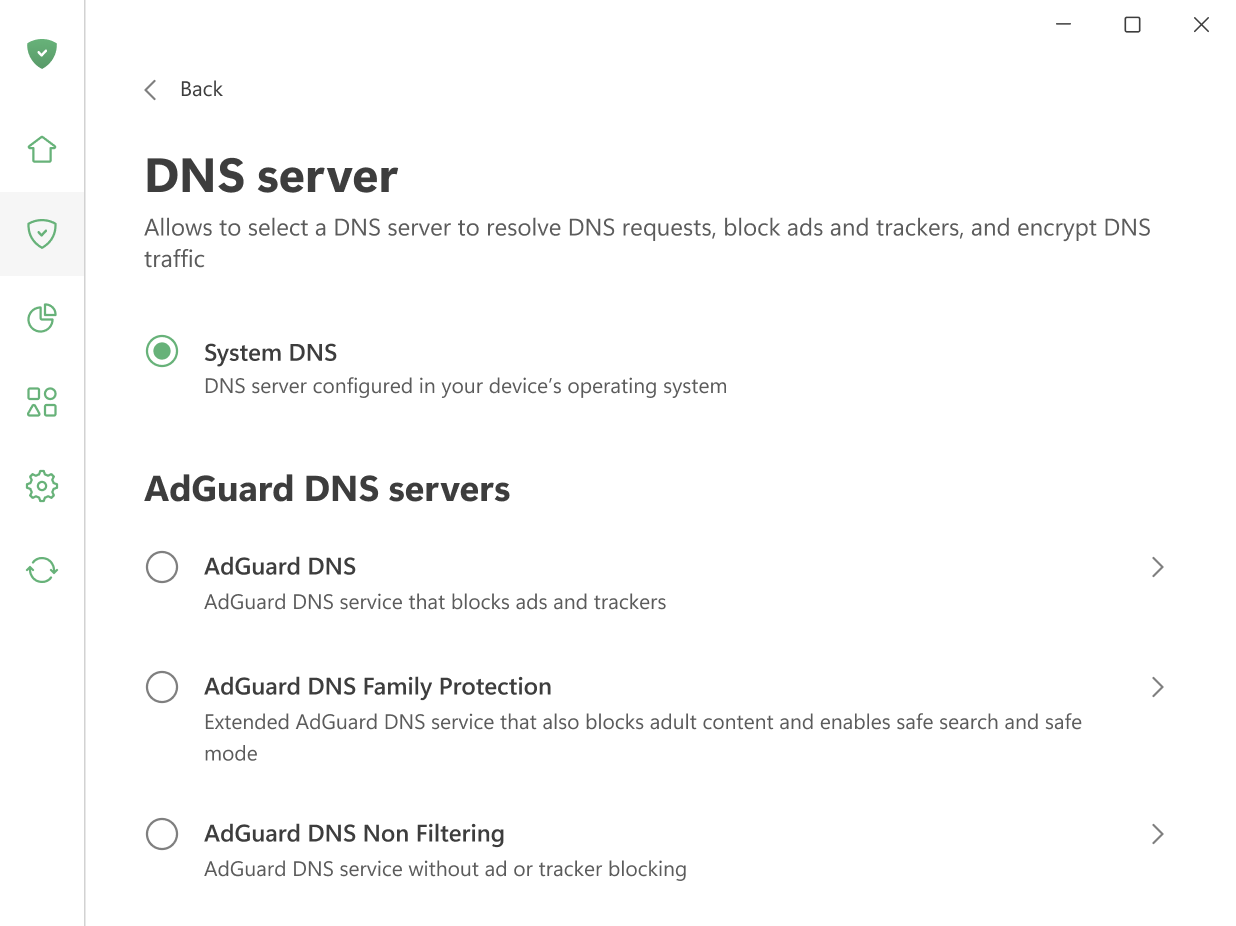Select the System DNS radio button
The width and height of the screenshot is (1236, 926).
(x=161, y=351)
